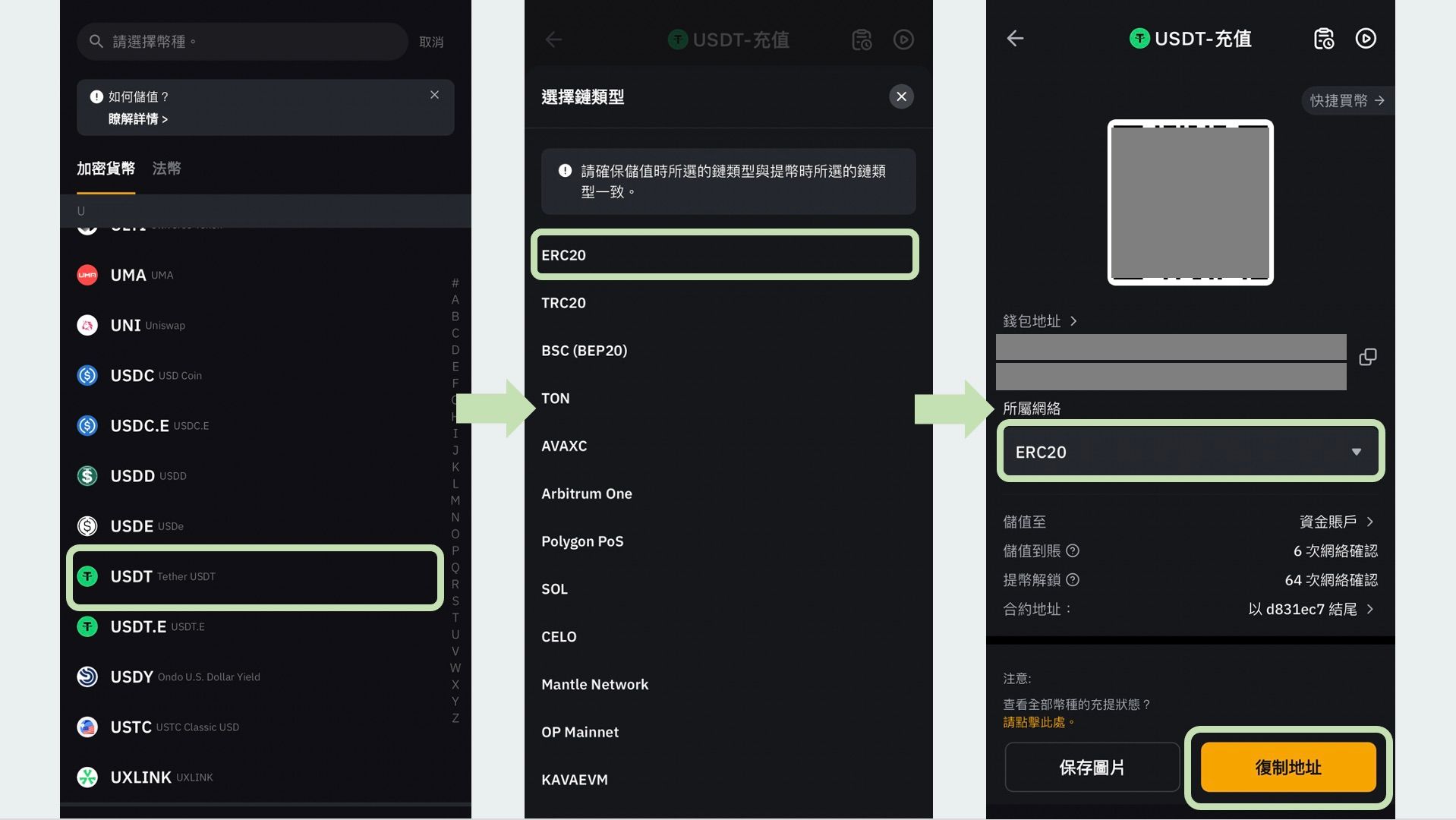
Task: Expand the 合約地址 contract address details
Action: point(1370,609)
